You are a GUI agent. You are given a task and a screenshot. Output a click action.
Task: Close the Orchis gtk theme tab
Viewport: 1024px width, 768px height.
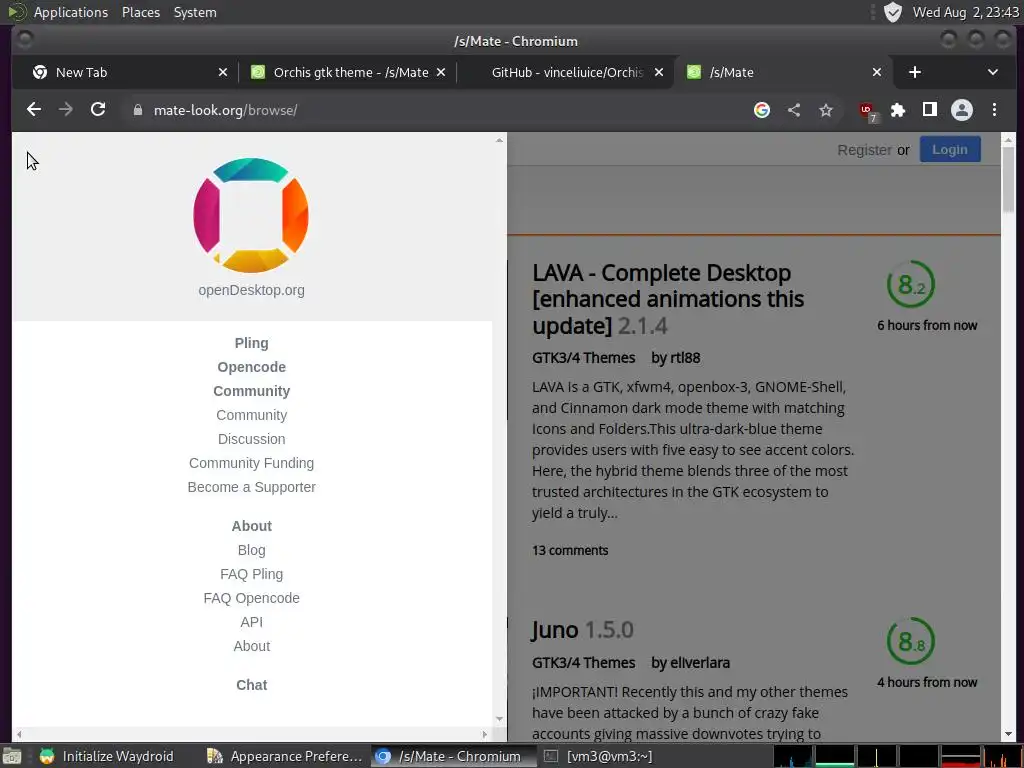click(x=441, y=72)
